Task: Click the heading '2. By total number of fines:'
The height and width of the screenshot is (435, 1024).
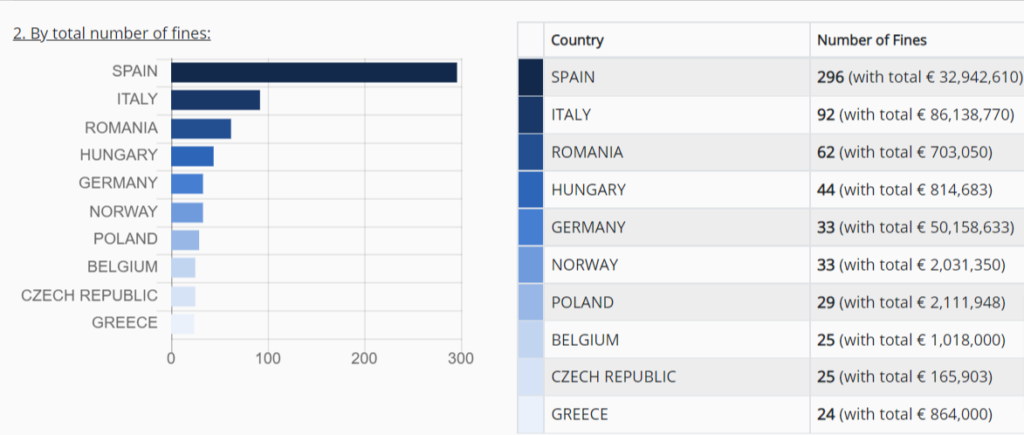Action: coord(112,33)
